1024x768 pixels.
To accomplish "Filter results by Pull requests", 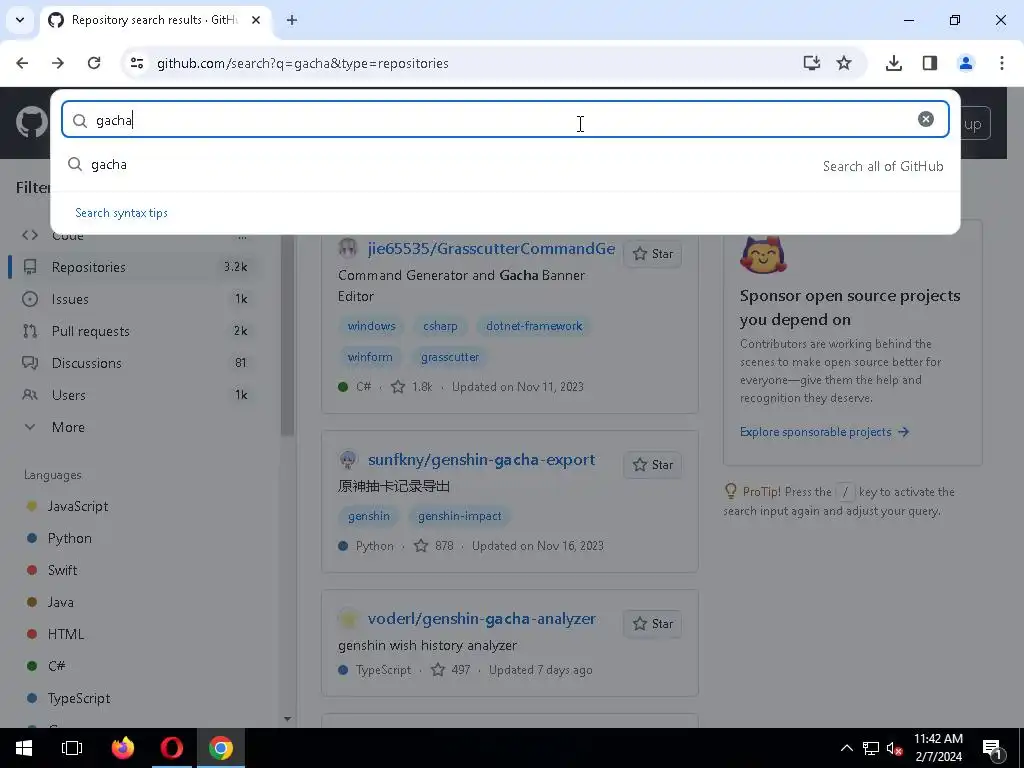I will (136, 331).
